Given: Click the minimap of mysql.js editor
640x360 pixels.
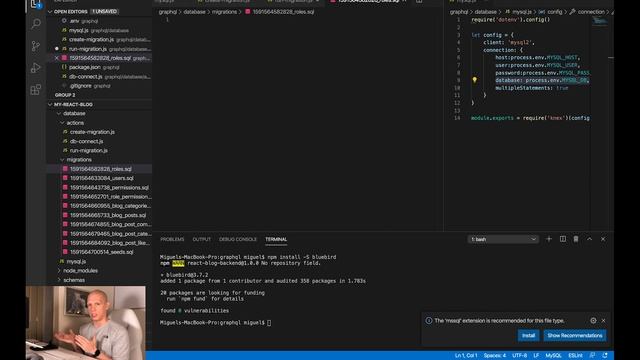Looking at the screenshot, I should coord(600,21).
